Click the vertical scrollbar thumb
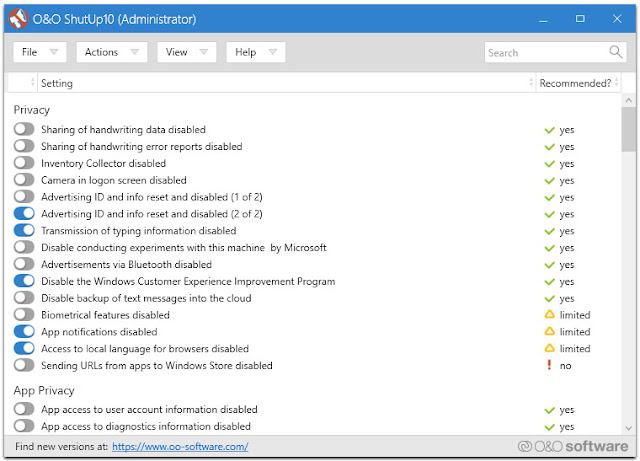 629,129
